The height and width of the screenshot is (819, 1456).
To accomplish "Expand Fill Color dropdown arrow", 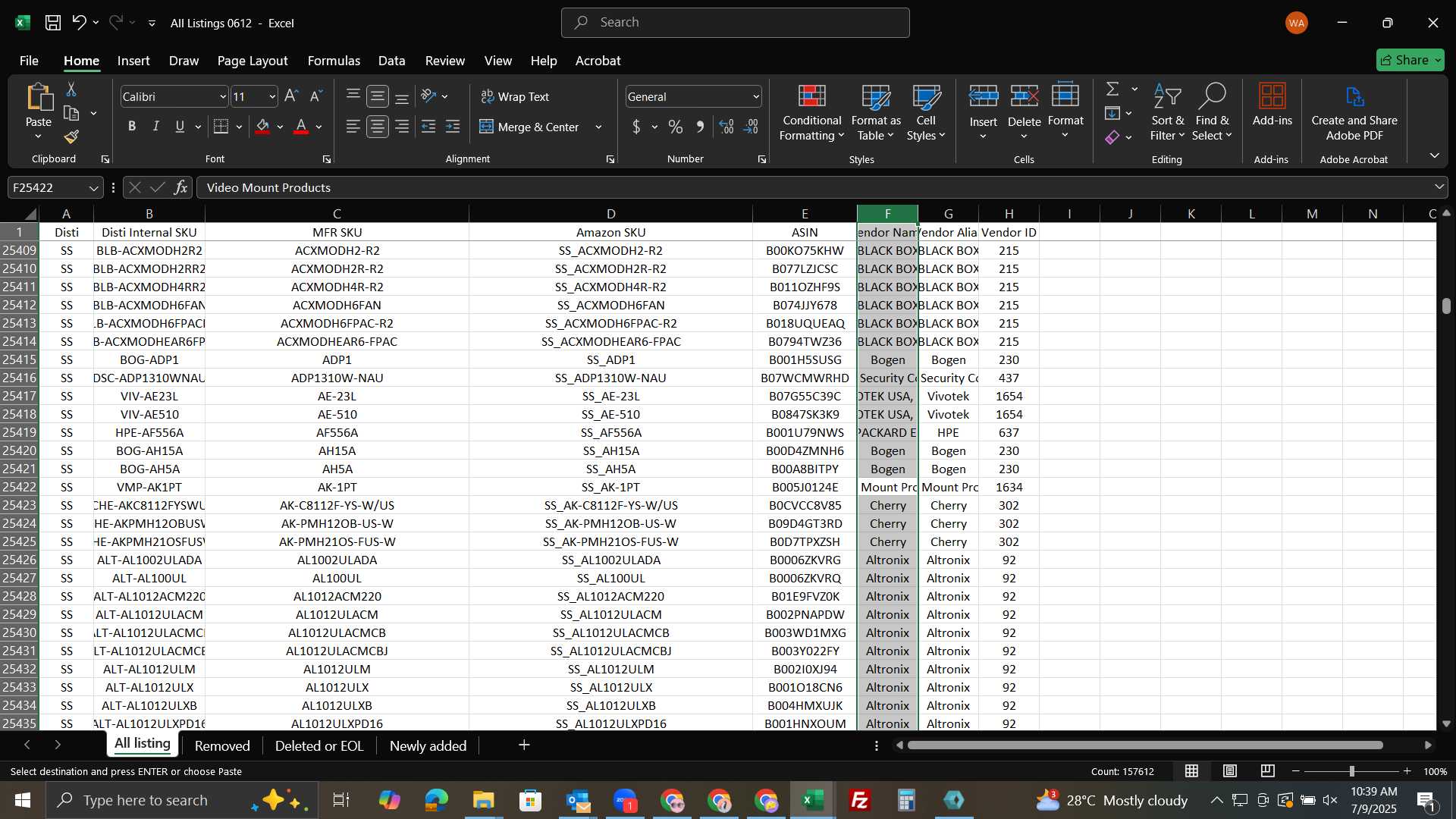I will coord(280,127).
